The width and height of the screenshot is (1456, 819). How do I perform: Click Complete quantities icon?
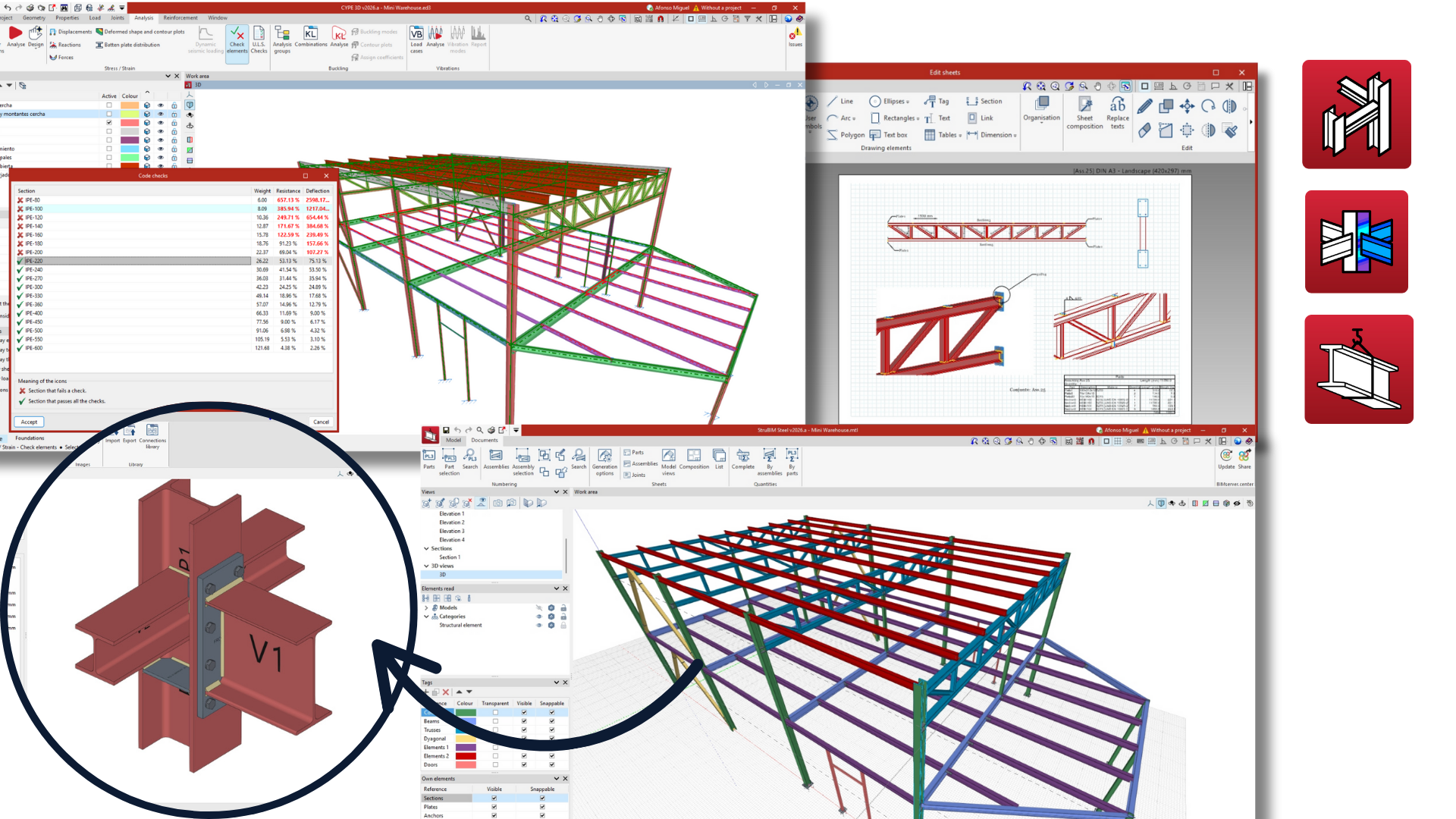742,457
